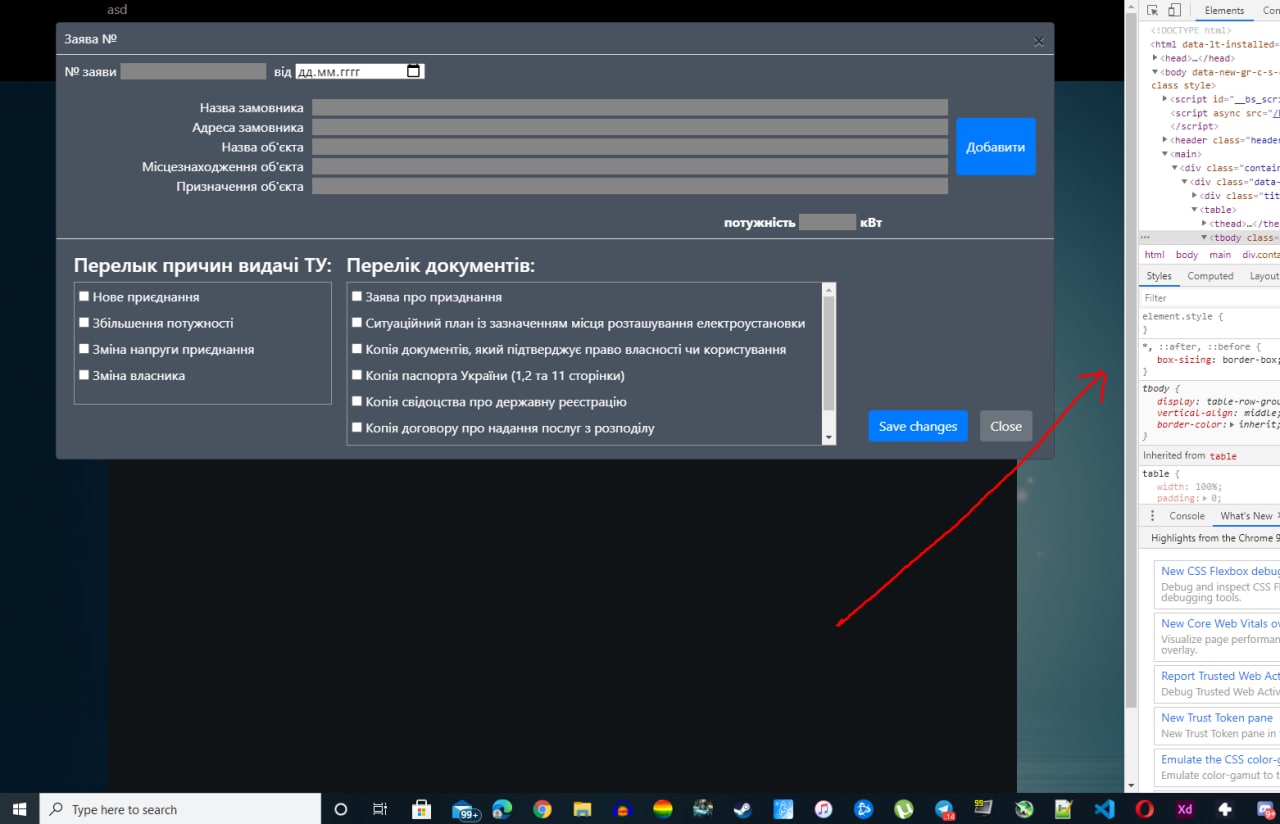1280x824 pixels.
Task: Check Копія документів право власності checkbox
Action: tap(357, 349)
